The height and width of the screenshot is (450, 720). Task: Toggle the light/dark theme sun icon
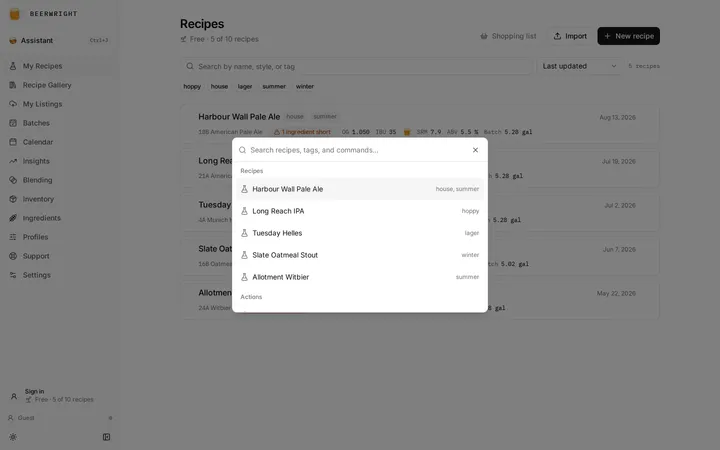(13, 437)
